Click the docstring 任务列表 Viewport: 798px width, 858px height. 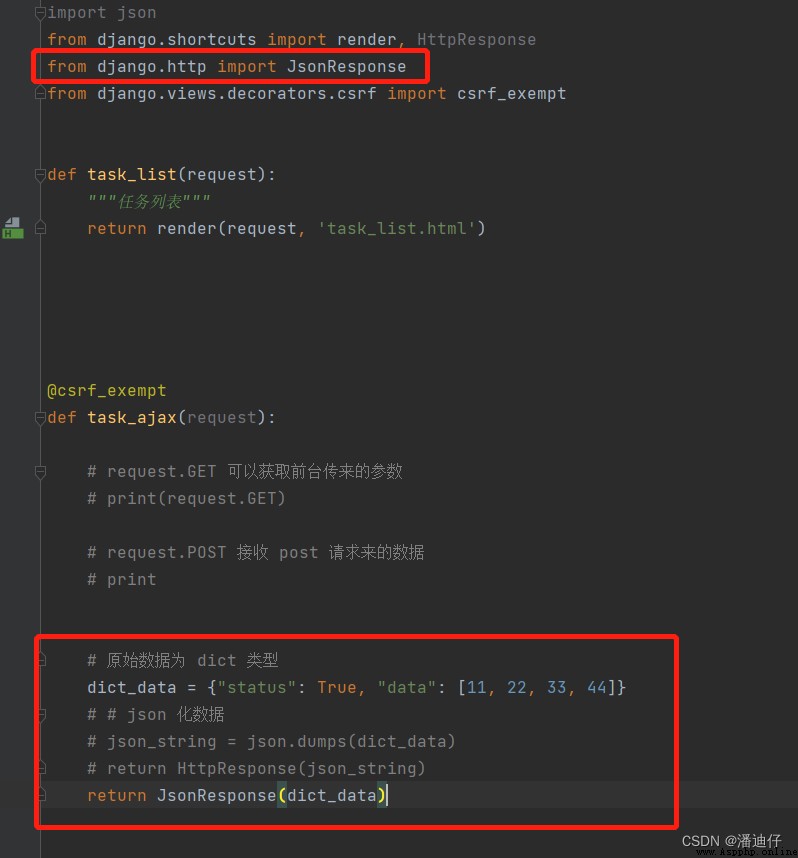click(149, 201)
